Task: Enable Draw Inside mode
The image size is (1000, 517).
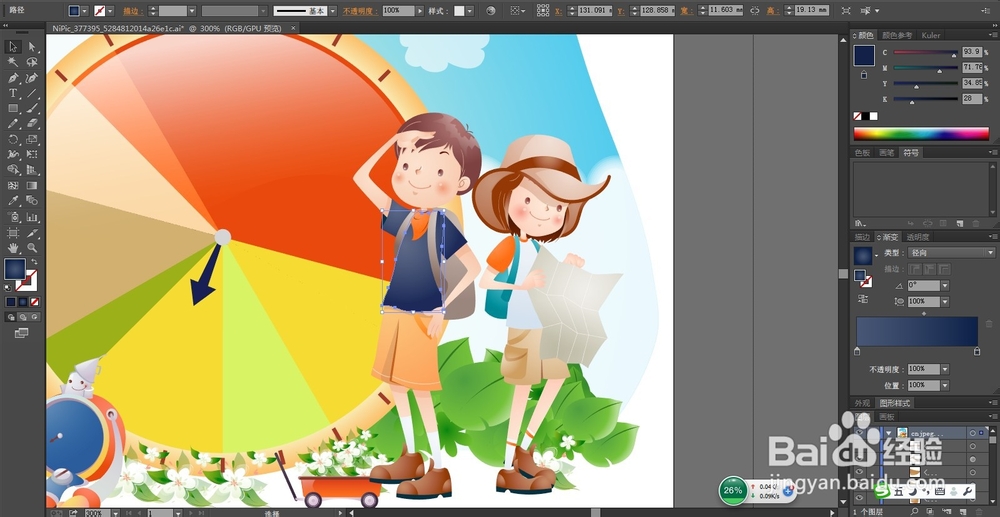Action: 35,317
